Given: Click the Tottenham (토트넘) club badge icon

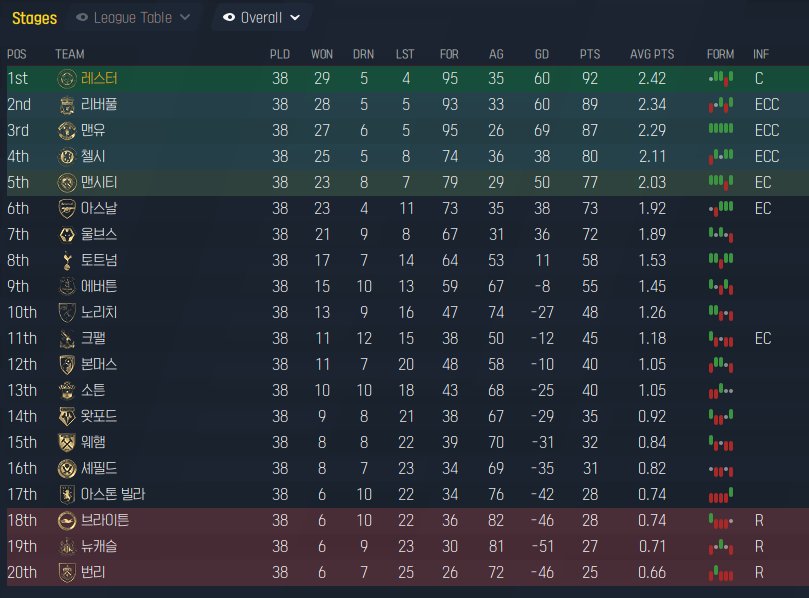Looking at the screenshot, I should click(67, 260).
